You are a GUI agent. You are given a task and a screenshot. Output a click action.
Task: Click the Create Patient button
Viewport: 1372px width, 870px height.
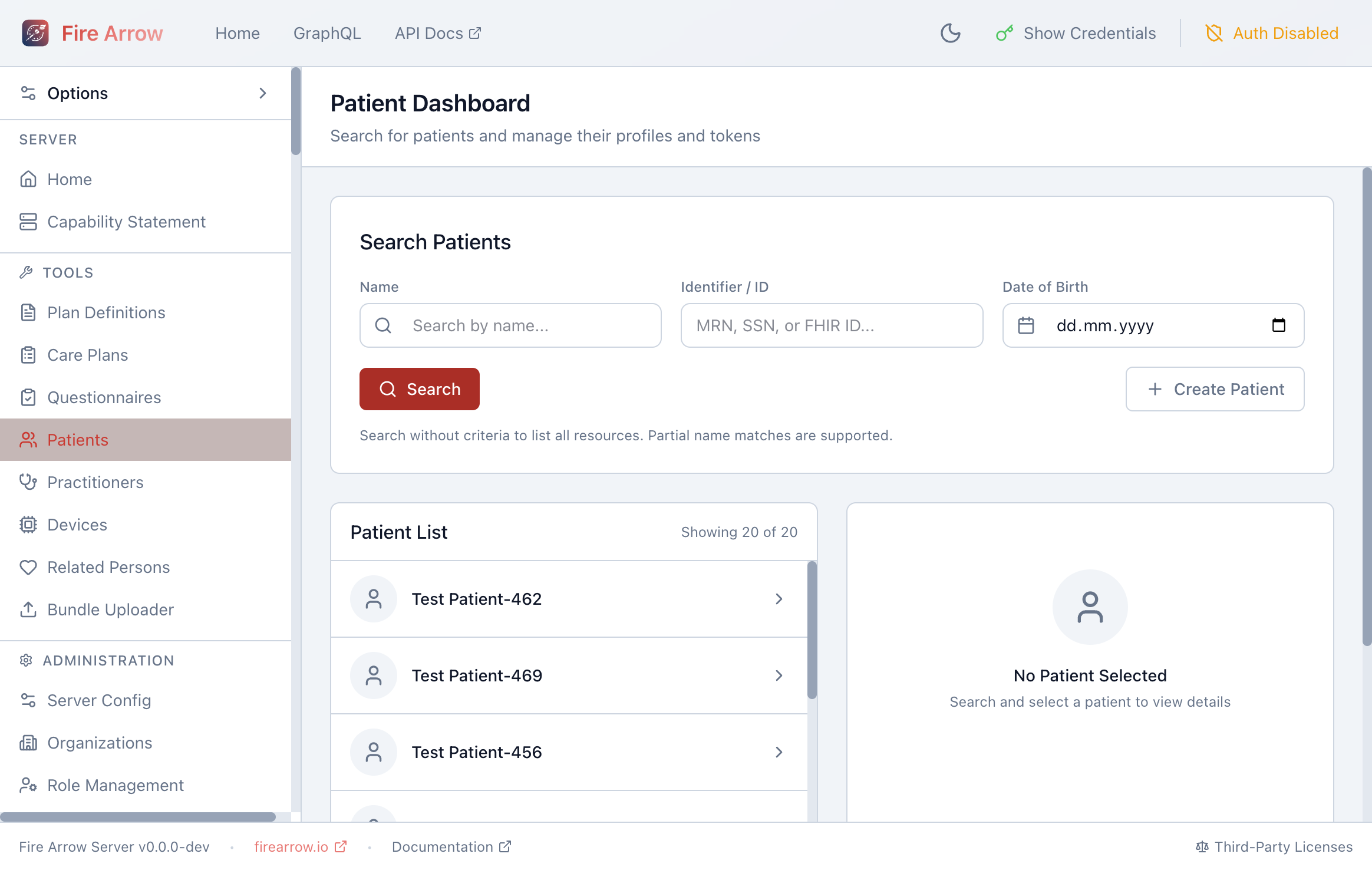[x=1215, y=389]
